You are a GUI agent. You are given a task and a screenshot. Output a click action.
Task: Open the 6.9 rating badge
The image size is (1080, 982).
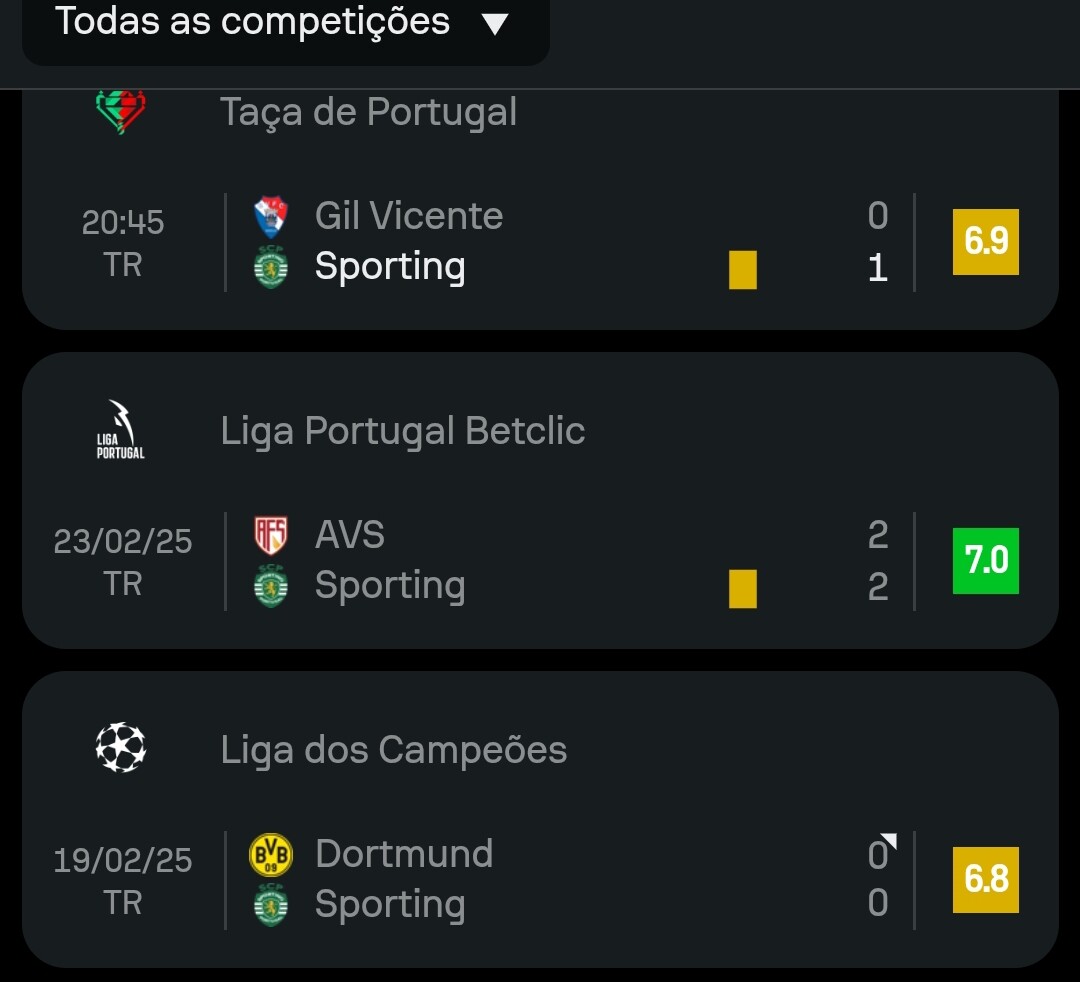985,242
